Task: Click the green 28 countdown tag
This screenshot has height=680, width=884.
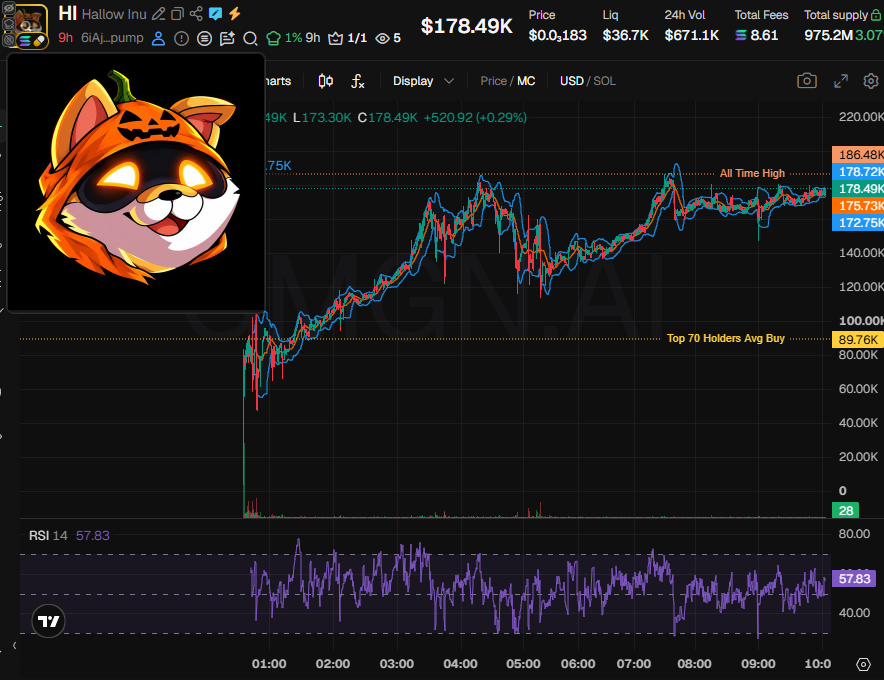Action: tap(846, 511)
